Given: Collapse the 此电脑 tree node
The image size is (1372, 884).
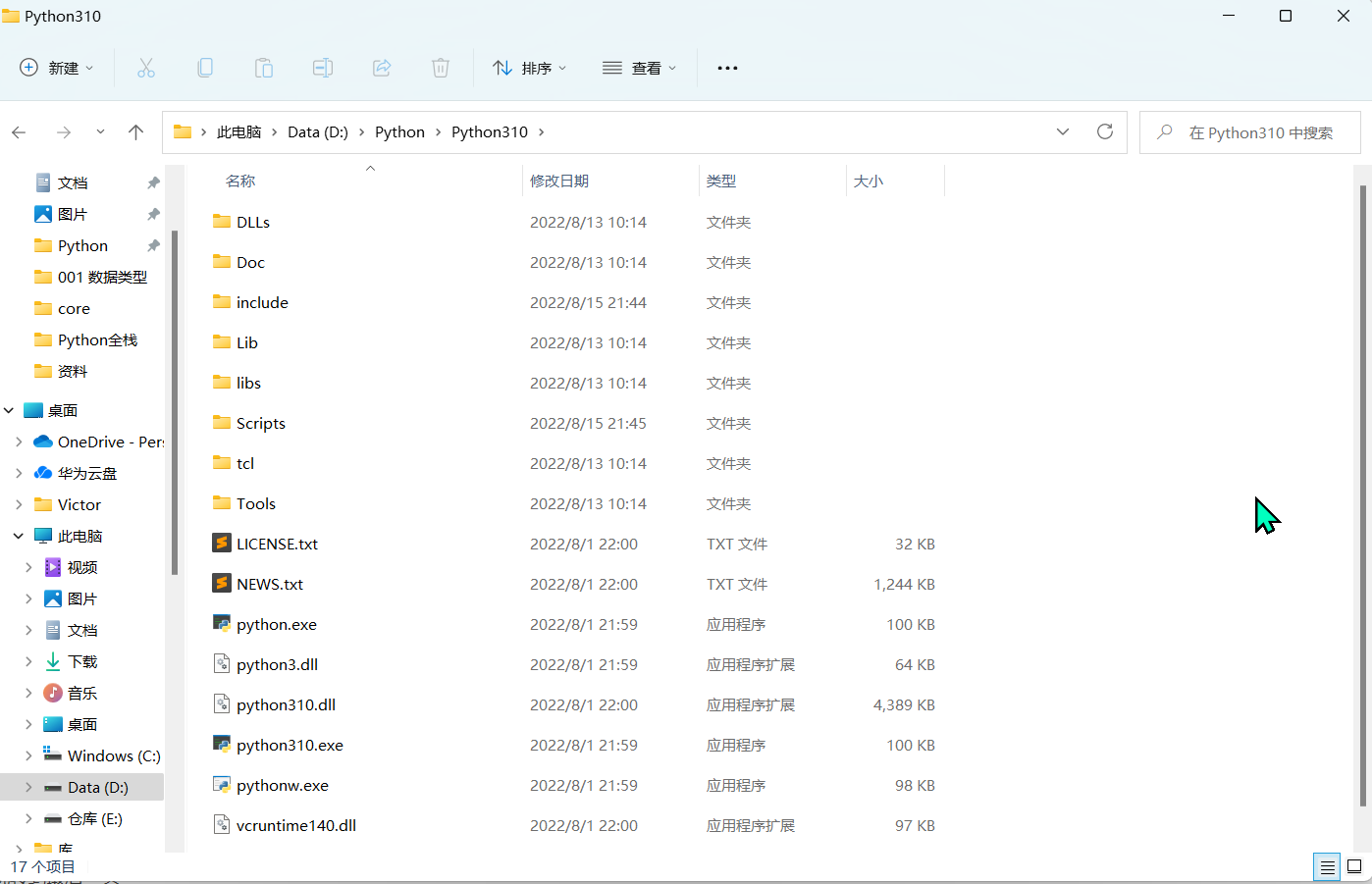Looking at the screenshot, I should 19,536.
